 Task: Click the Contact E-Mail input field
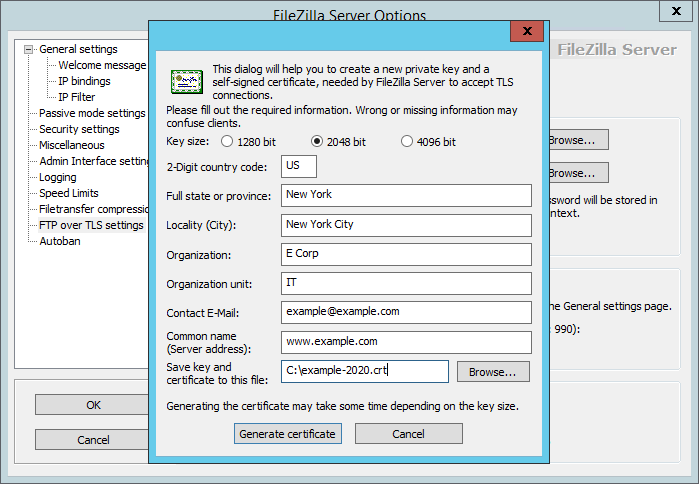point(405,312)
